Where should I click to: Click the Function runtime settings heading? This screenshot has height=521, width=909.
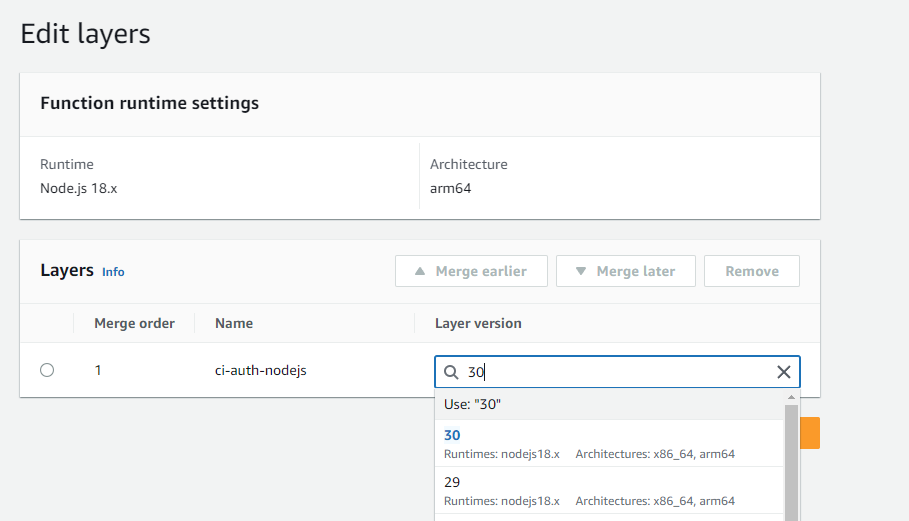coord(149,103)
